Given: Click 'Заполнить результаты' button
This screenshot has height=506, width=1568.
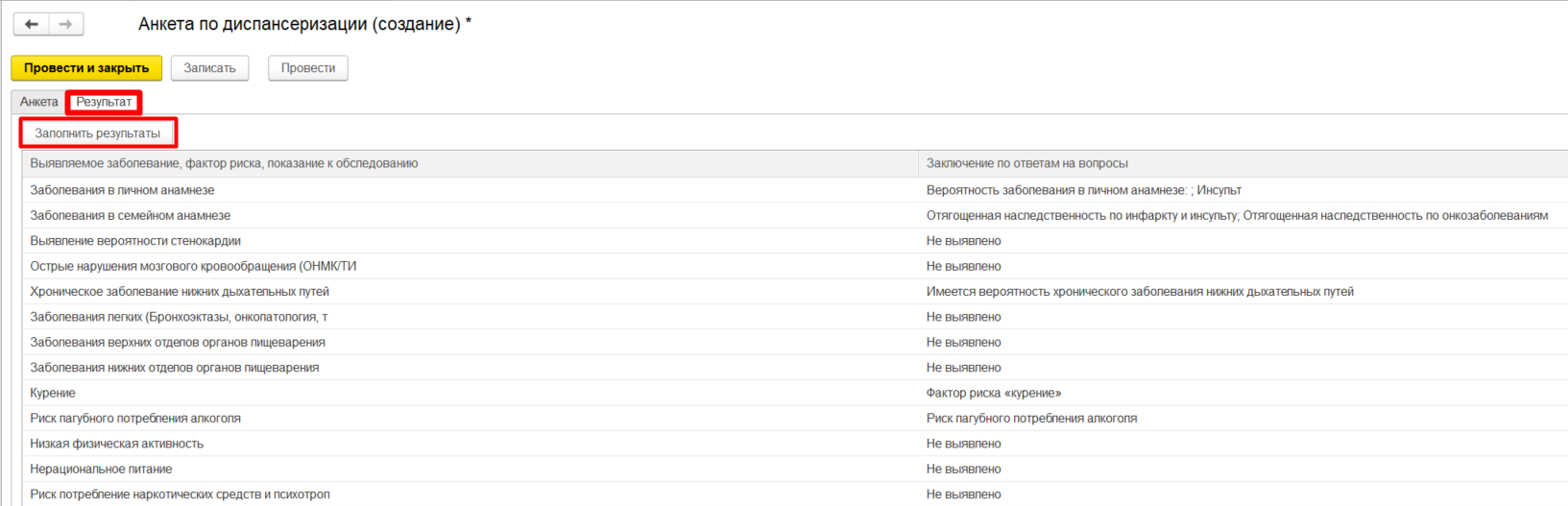Looking at the screenshot, I should click(98, 133).
